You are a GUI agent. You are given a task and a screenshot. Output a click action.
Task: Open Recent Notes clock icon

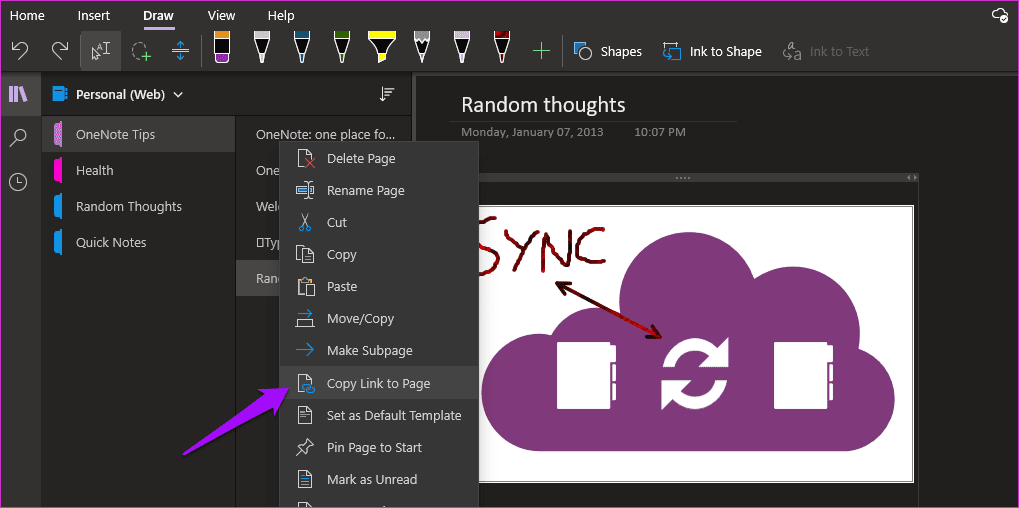[18, 183]
